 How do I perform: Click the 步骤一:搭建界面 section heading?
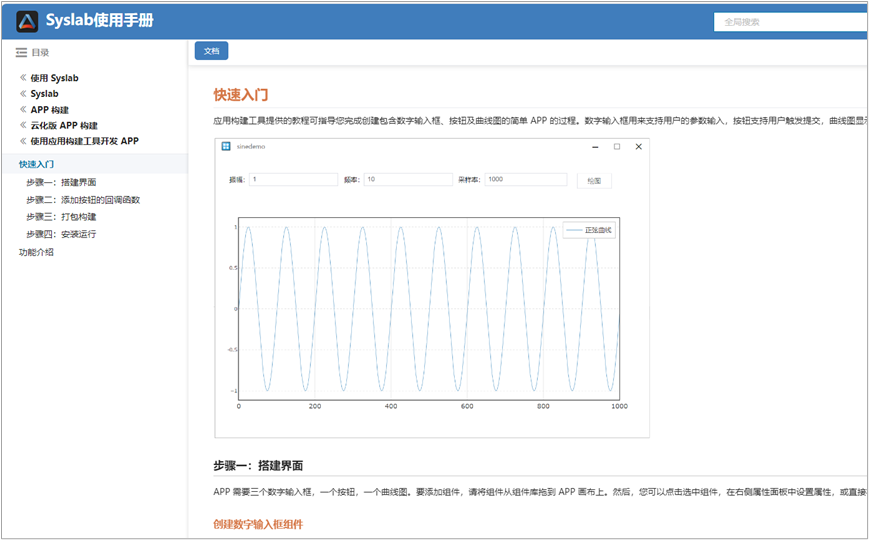coord(258,466)
